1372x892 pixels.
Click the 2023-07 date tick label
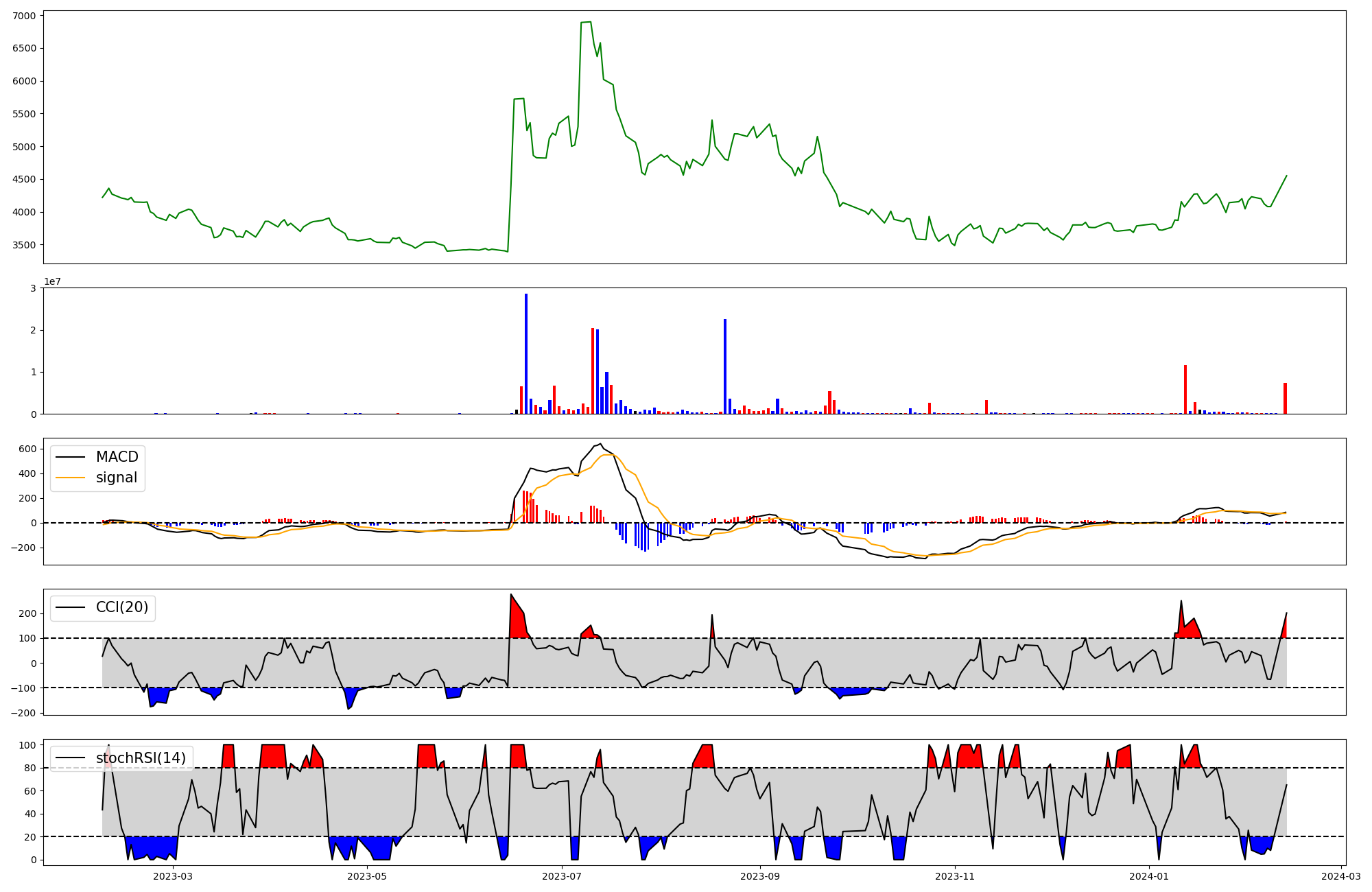[x=562, y=876]
